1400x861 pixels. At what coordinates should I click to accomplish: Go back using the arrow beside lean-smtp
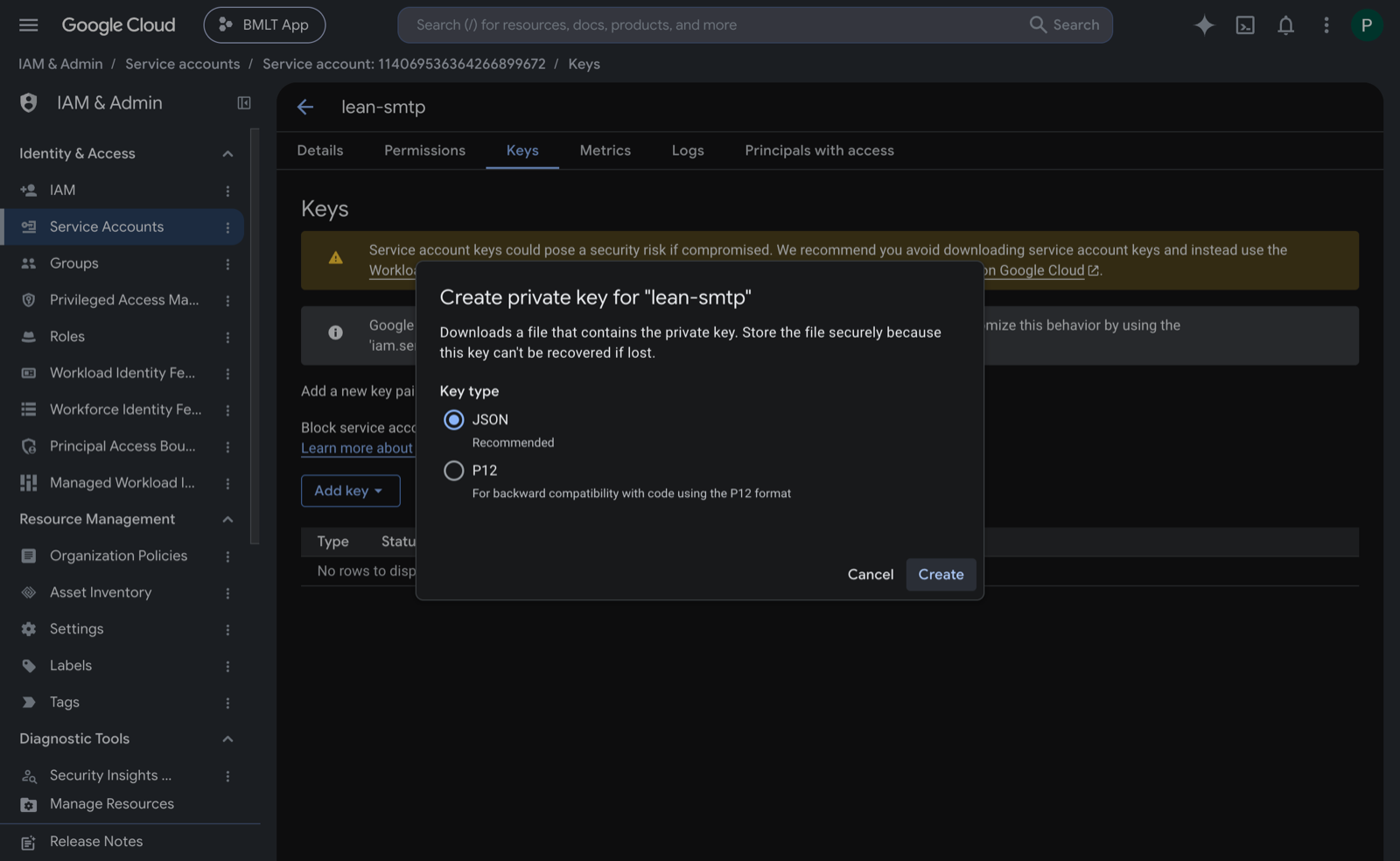(x=305, y=107)
